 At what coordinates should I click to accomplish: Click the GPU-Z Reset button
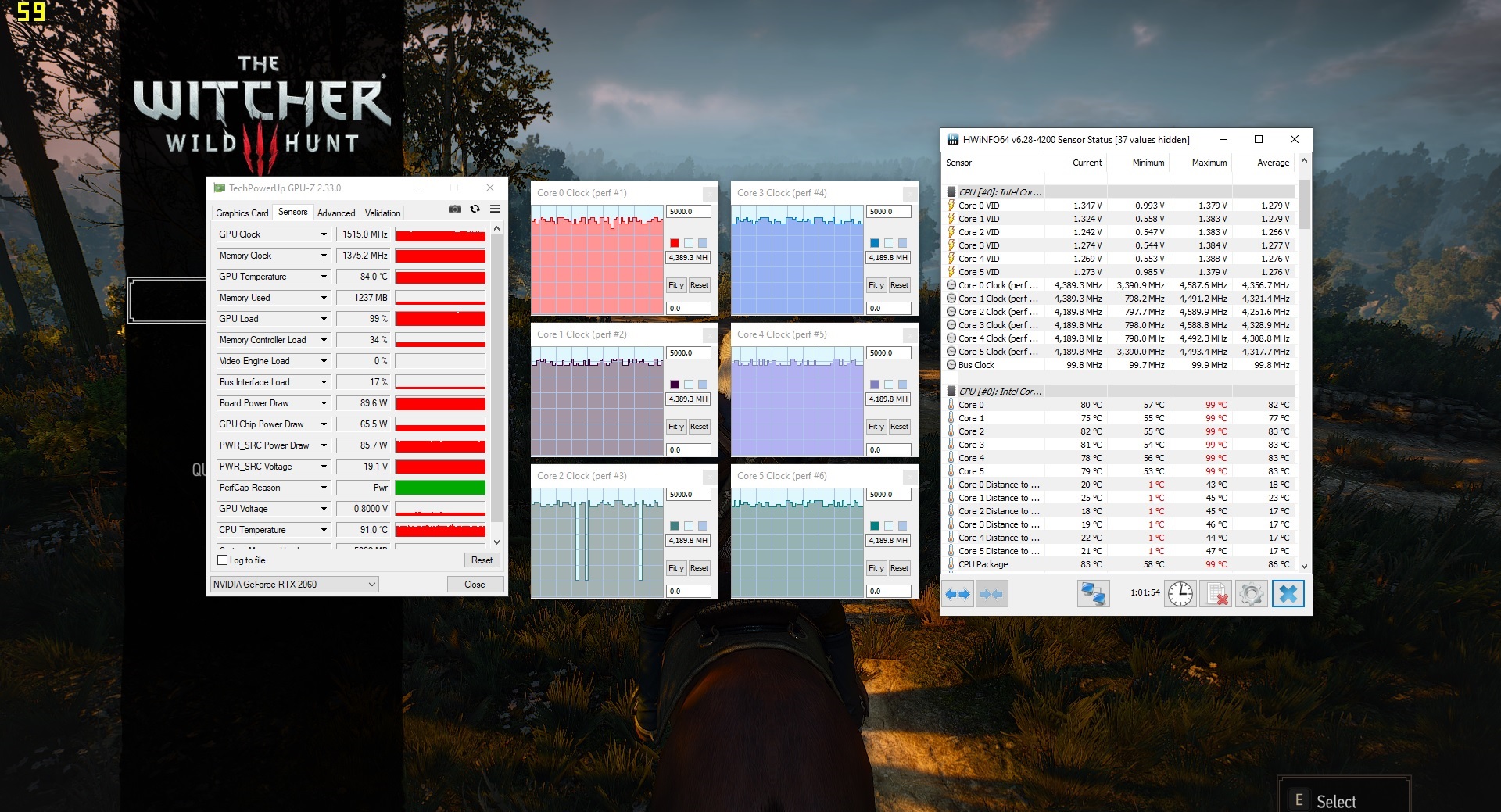tap(482, 560)
